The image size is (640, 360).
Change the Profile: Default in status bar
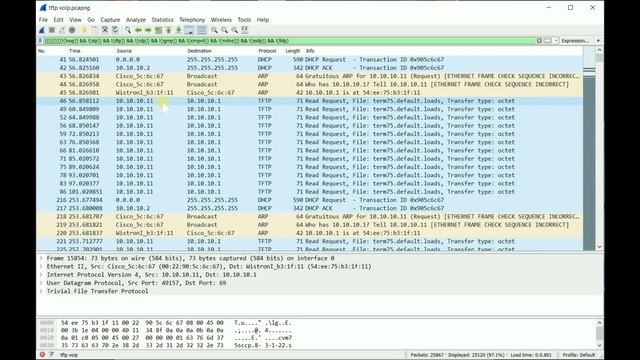point(579,355)
